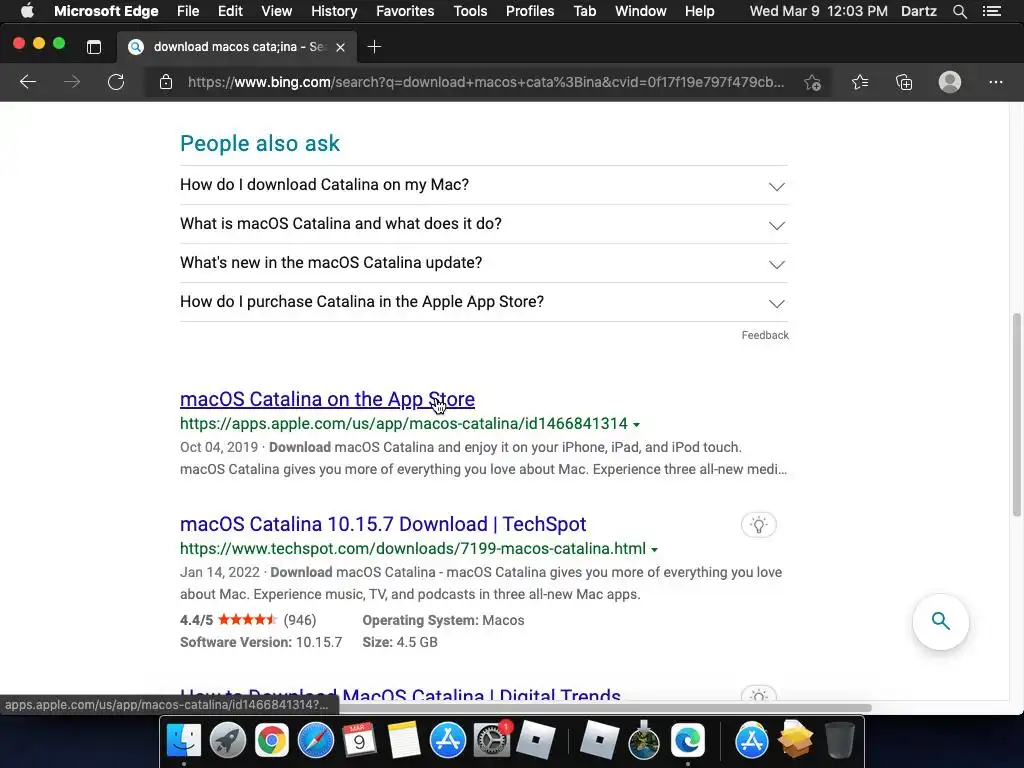Open the Favorites menu
Image resolution: width=1024 pixels, height=768 pixels.
point(405,11)
